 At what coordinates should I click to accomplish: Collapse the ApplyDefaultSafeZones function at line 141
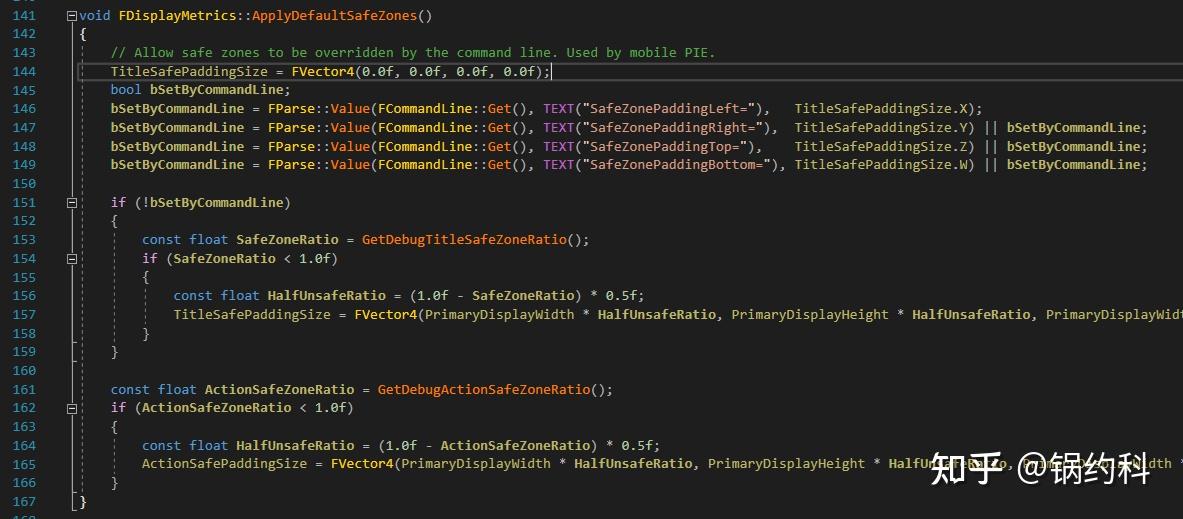[x=72, y=15]
